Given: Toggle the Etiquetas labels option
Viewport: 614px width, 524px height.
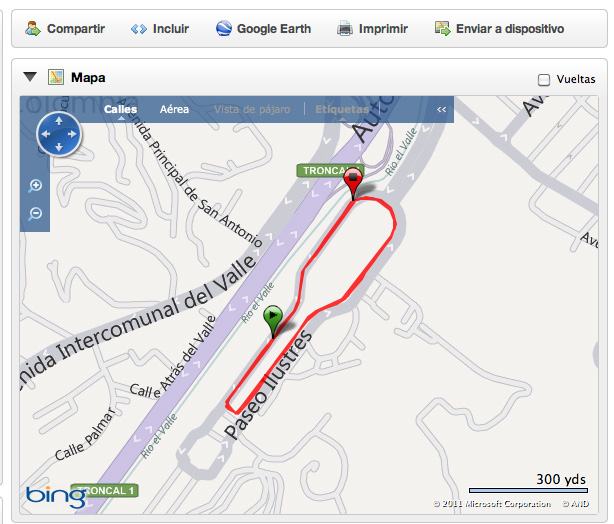Looking at the screenshot, I should pyautogui.click(x=342, y=109).
